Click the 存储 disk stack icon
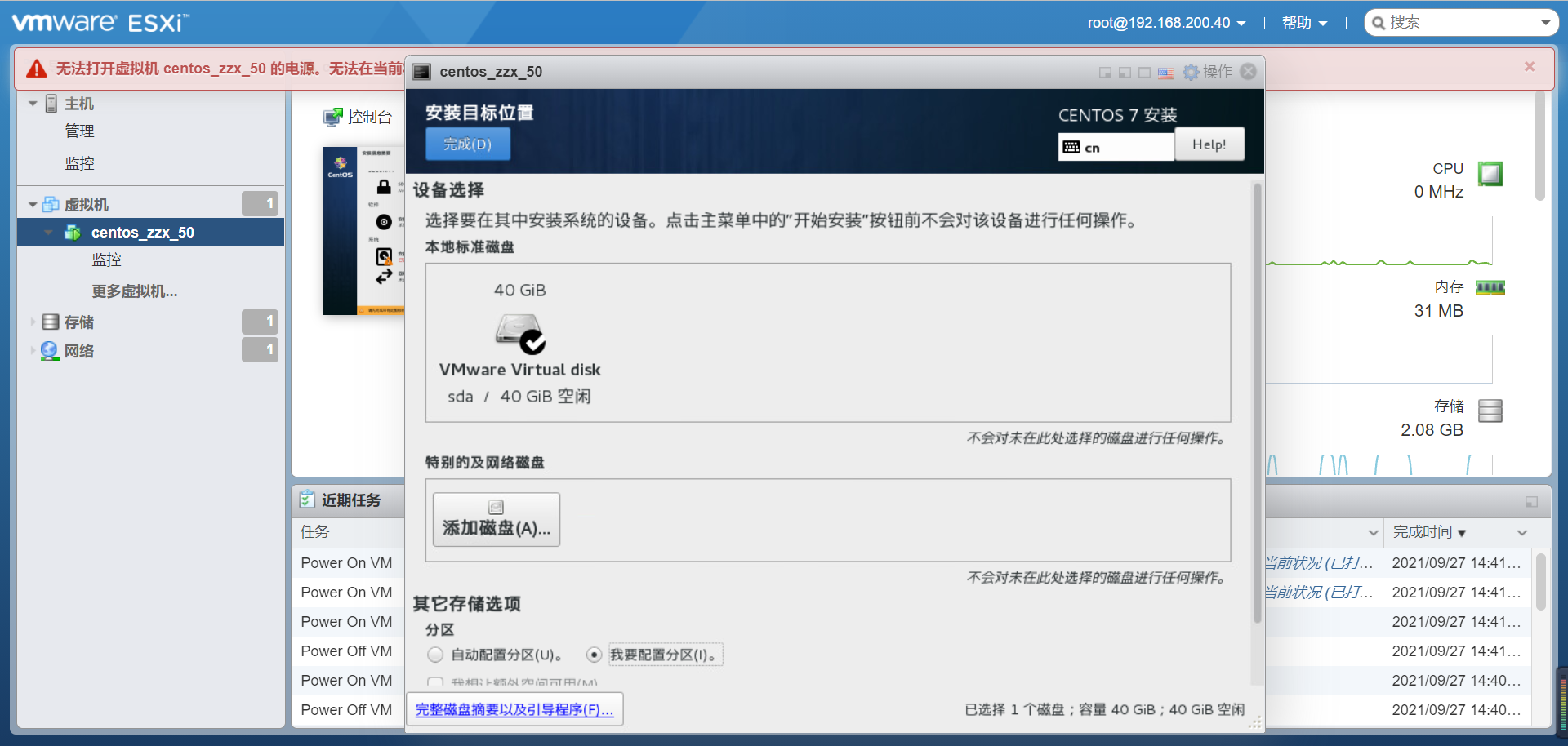Screen dimensions: 1568x746 1490,411
